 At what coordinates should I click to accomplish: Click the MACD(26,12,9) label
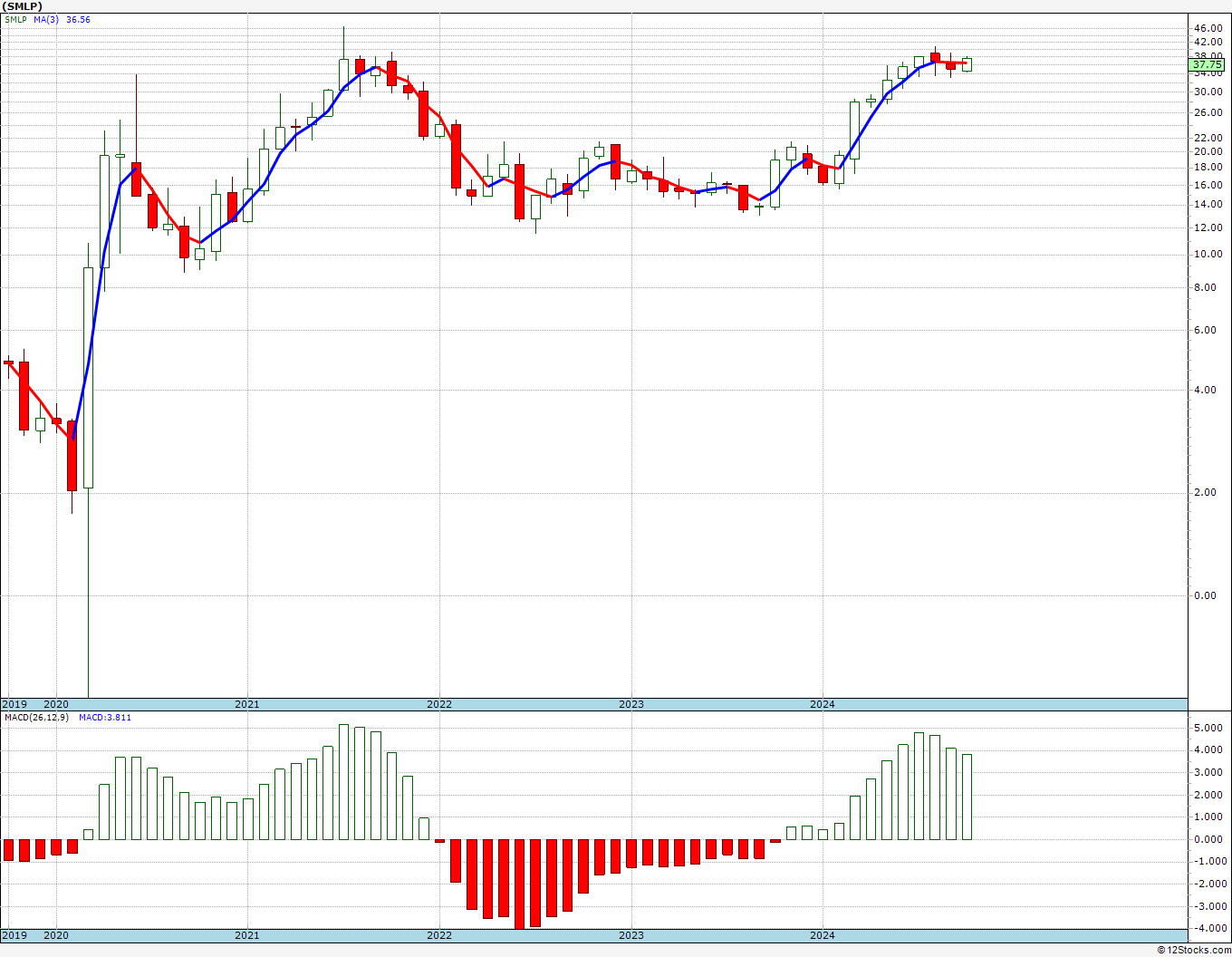click(36, 718)
